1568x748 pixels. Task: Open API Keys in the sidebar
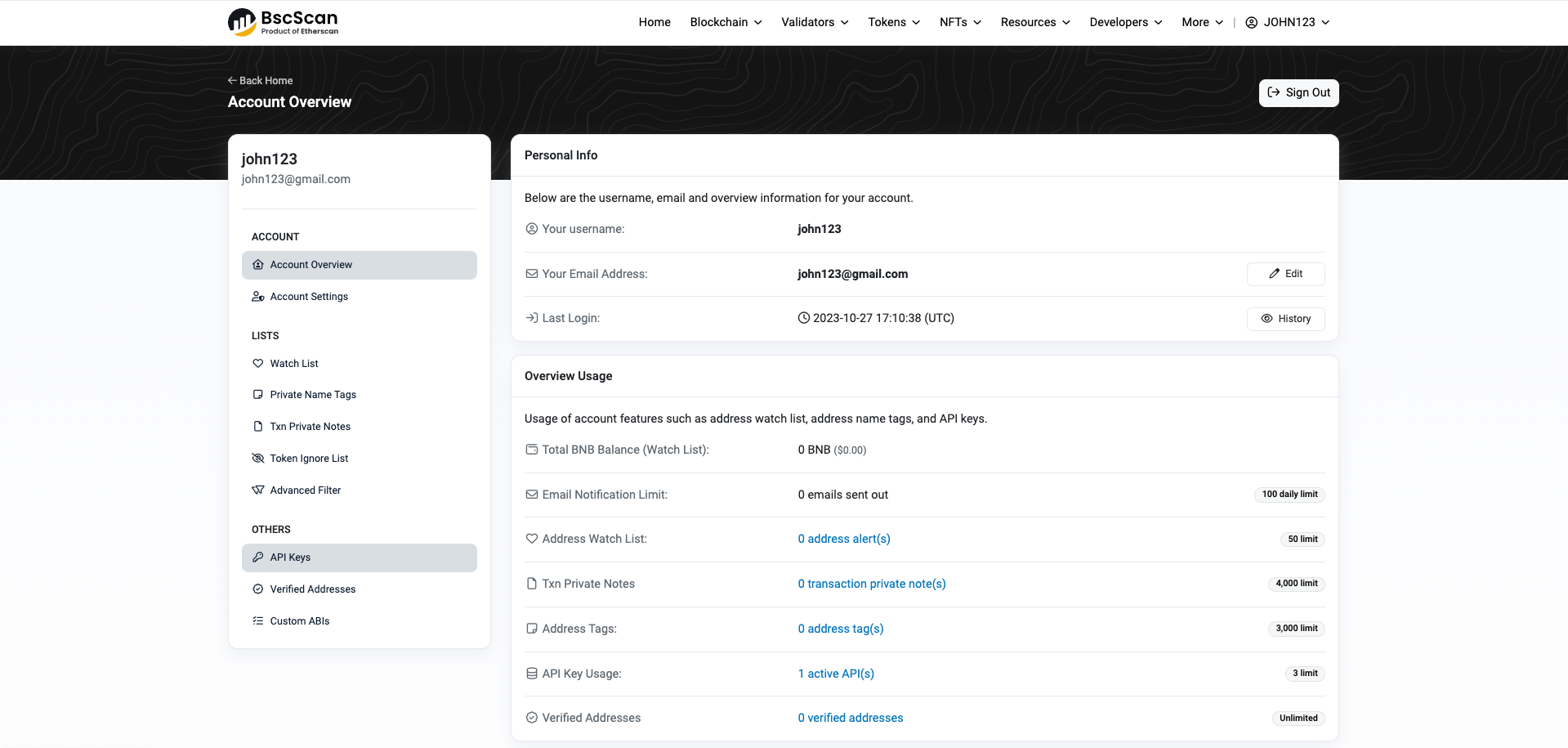[x=360, y=558]
